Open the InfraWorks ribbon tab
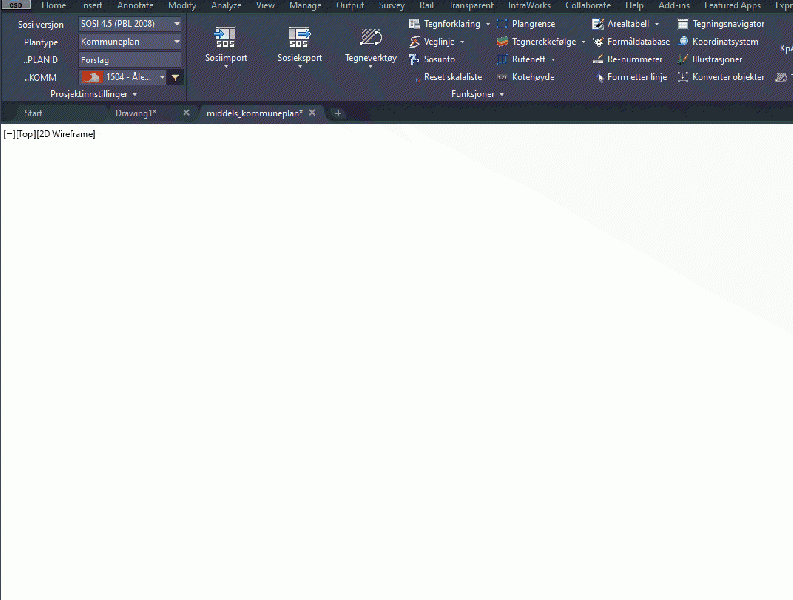The height and width of the screenshot is (600, 793). (x=529, y=5)
